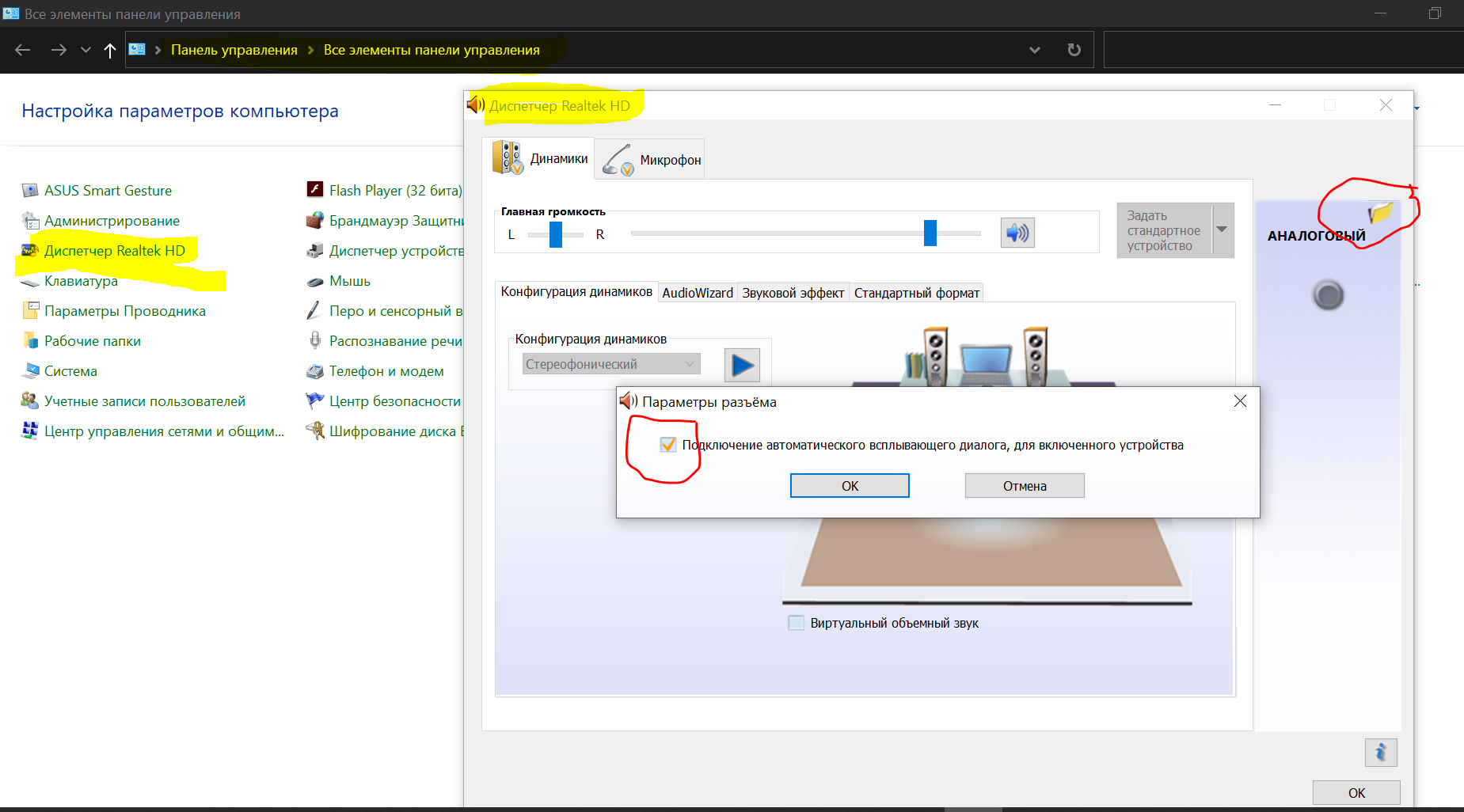Expand the chevron after Панель управления
The height and width of the screenshot is (812, 1464).
pos(310,50)
